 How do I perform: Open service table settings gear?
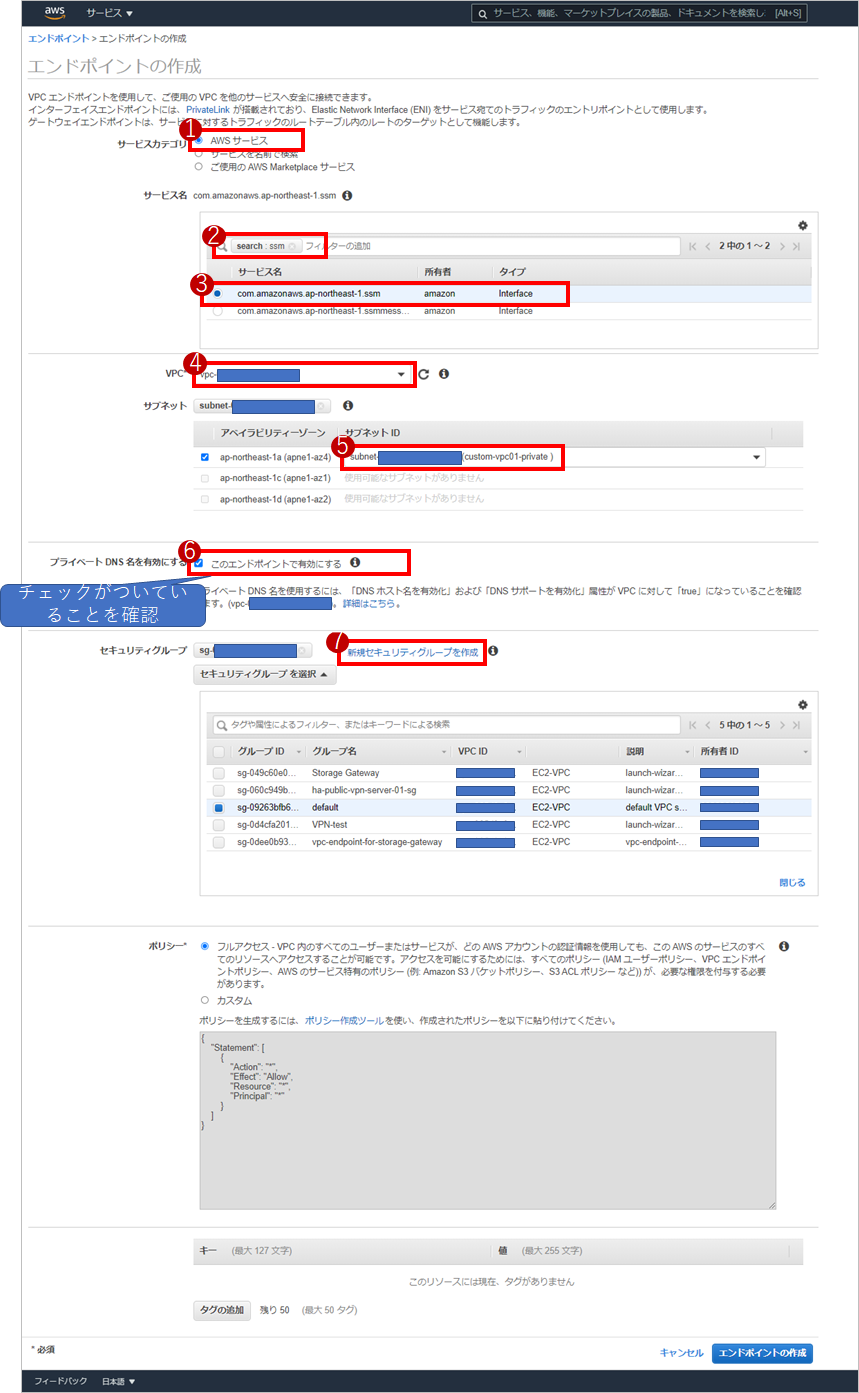(x=802, y=226)
